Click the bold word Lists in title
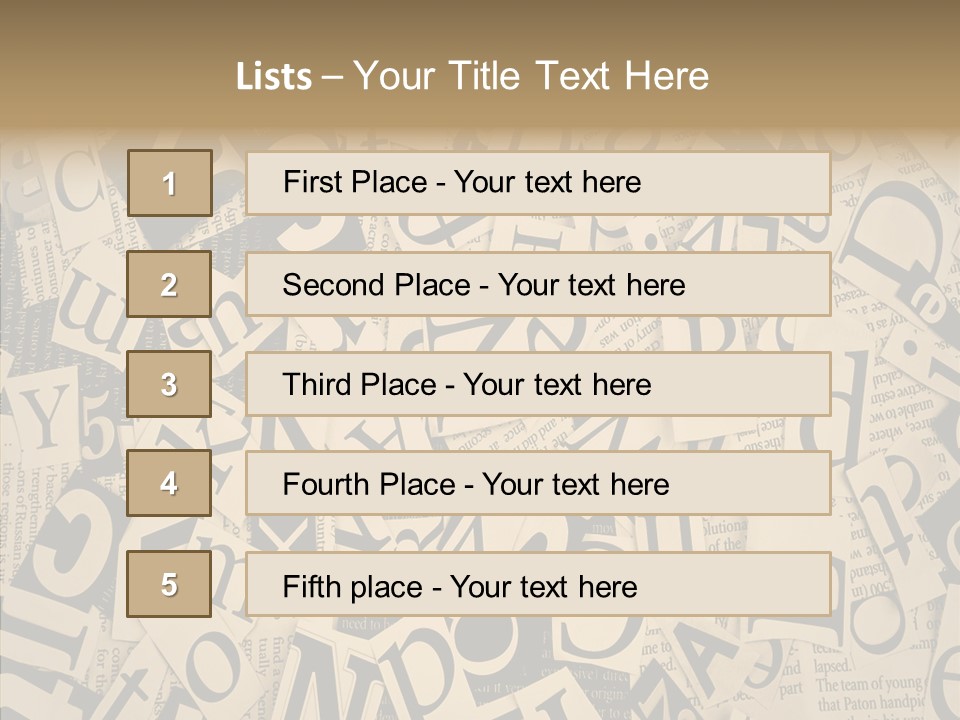960x720 pixels. click(273, 77)
